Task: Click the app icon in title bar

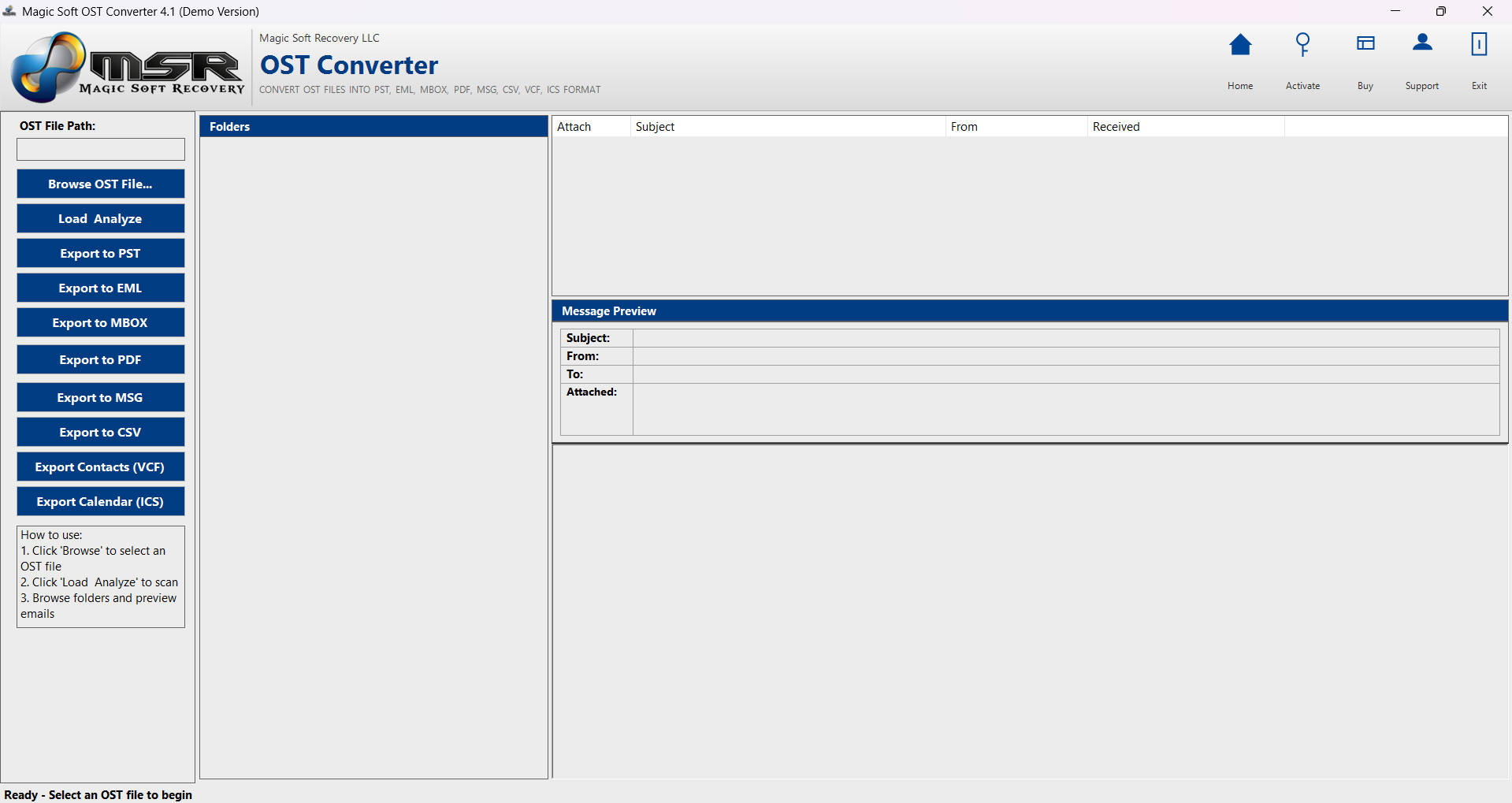Action: [9, 11]
